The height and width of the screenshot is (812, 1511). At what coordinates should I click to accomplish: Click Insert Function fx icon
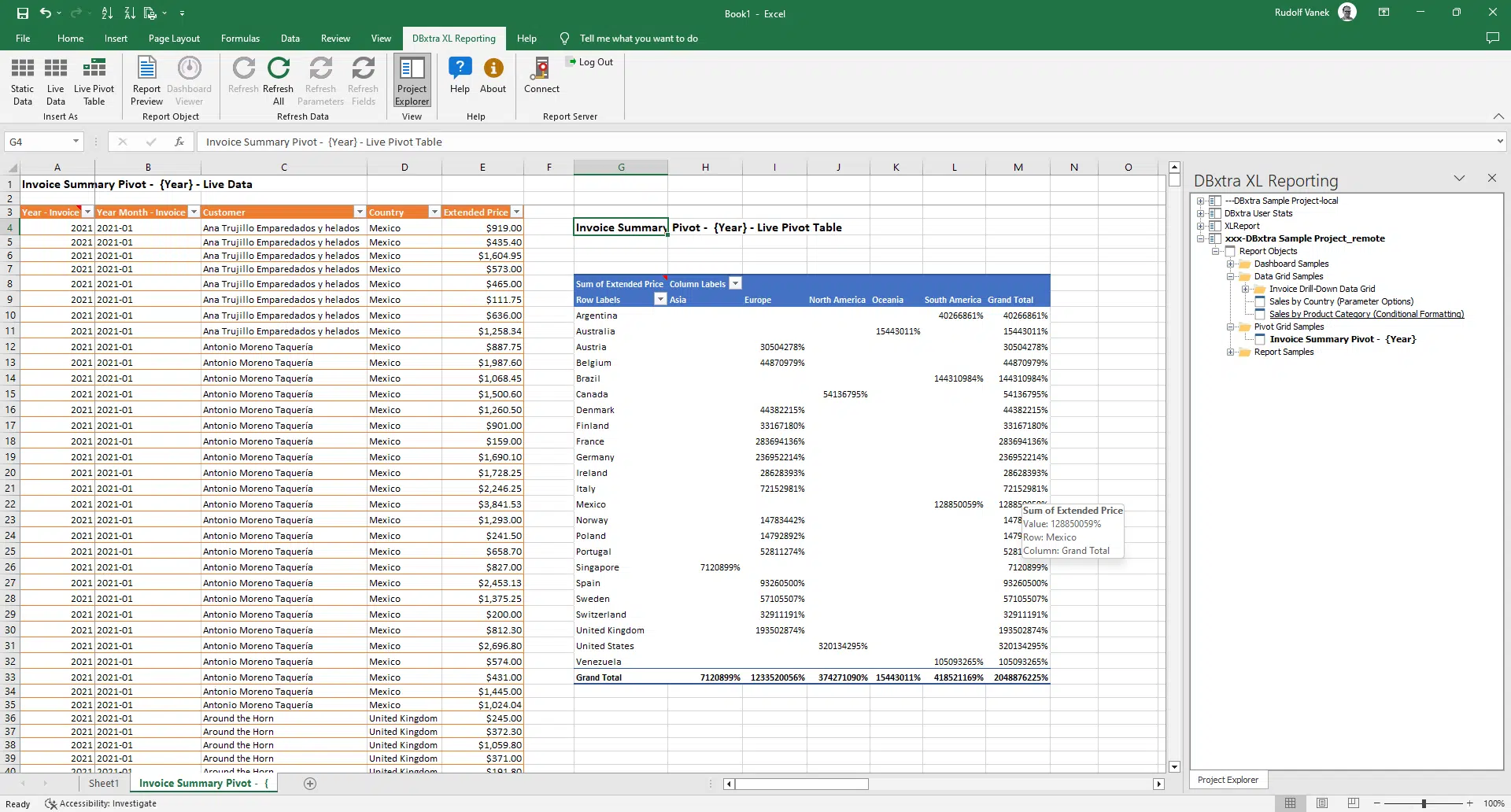click(x=179, y=142)
